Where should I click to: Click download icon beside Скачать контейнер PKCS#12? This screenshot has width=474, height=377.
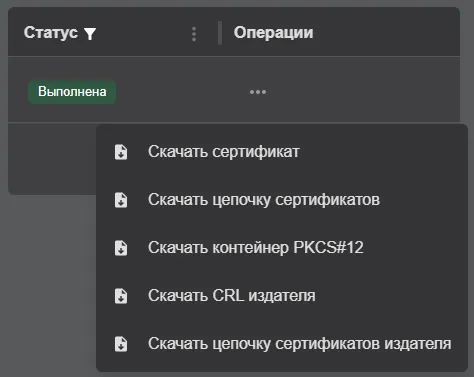coord(121,248)
